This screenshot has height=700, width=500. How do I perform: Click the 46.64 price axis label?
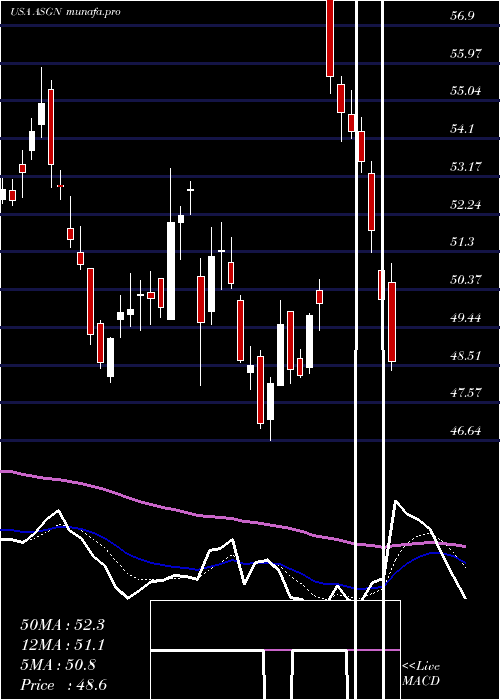tap(466, 431)
